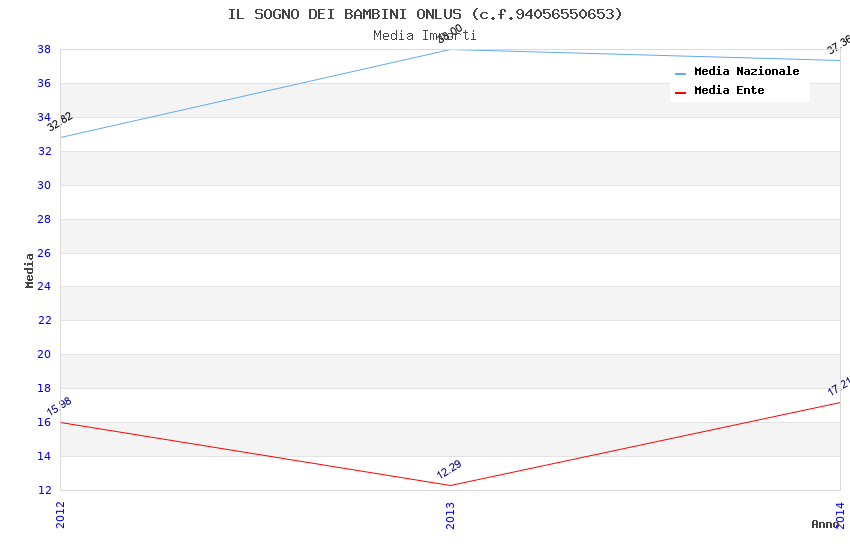Click the Anno axis title
Image resolution: width=850 pixels, height=550 pixels.
point(824,524)
